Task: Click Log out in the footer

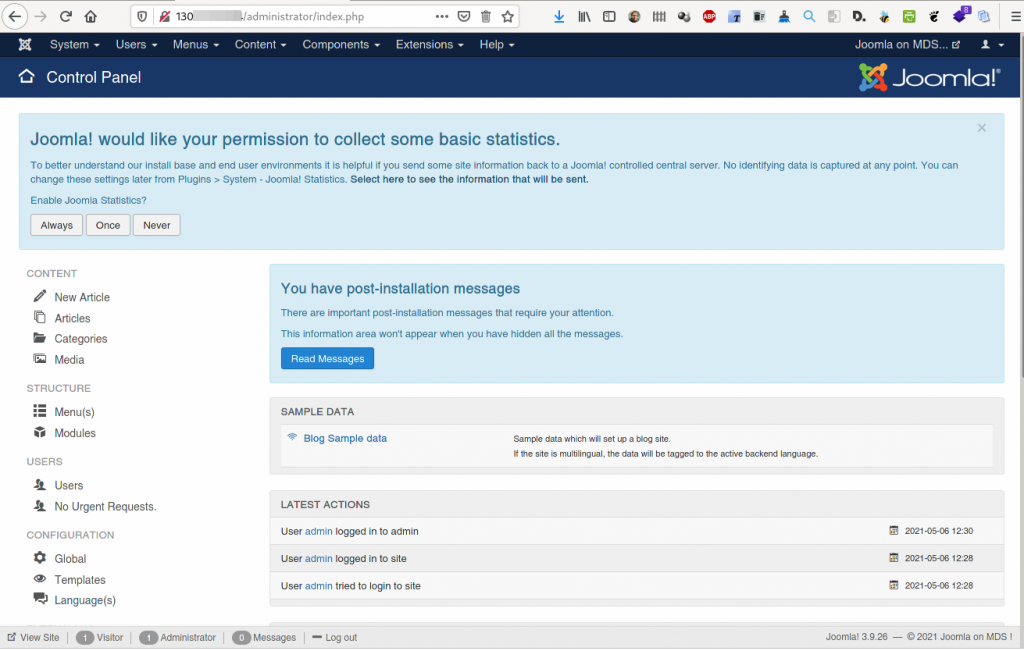Action: 334,637
